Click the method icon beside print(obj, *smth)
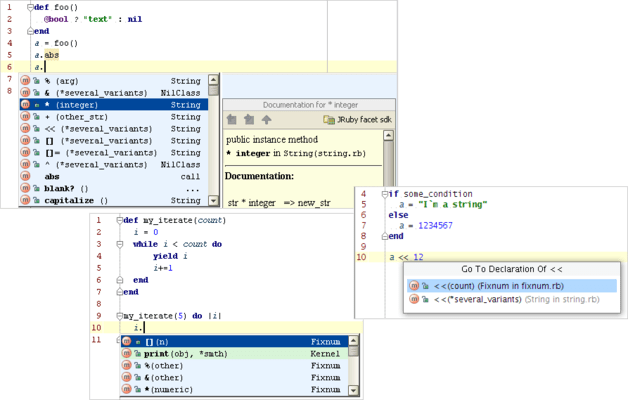628x400 pixels. coord(127,353)
